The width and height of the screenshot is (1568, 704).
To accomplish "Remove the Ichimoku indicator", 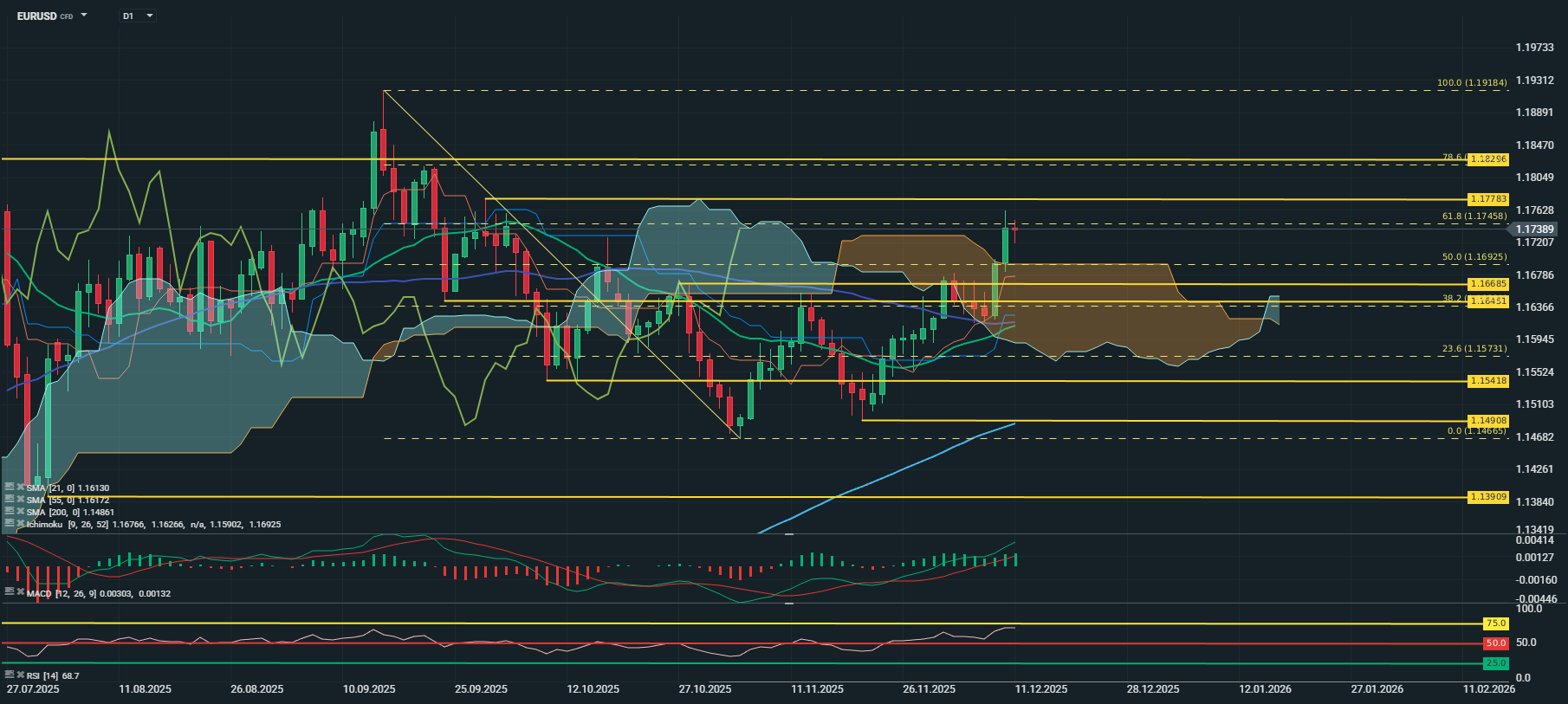I will pyautogui.click(x=20, y=524).
